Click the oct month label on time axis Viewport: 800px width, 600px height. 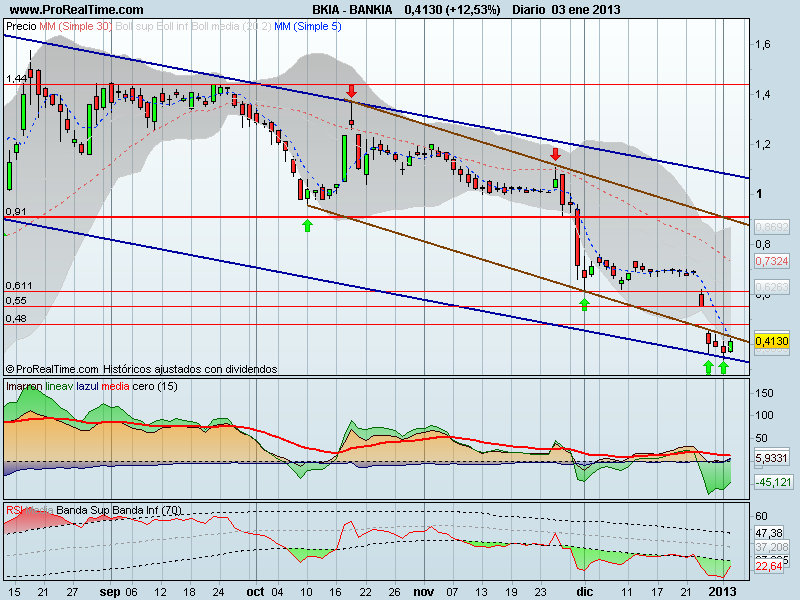(255, 592)
